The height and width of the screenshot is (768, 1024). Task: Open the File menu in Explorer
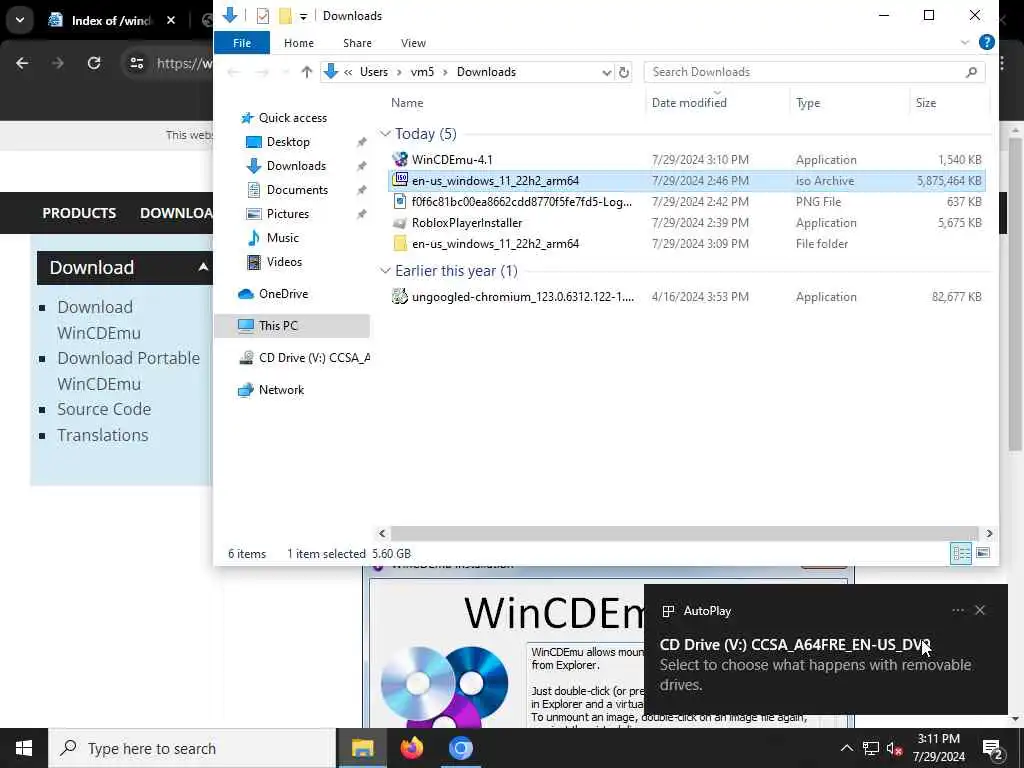242,43
